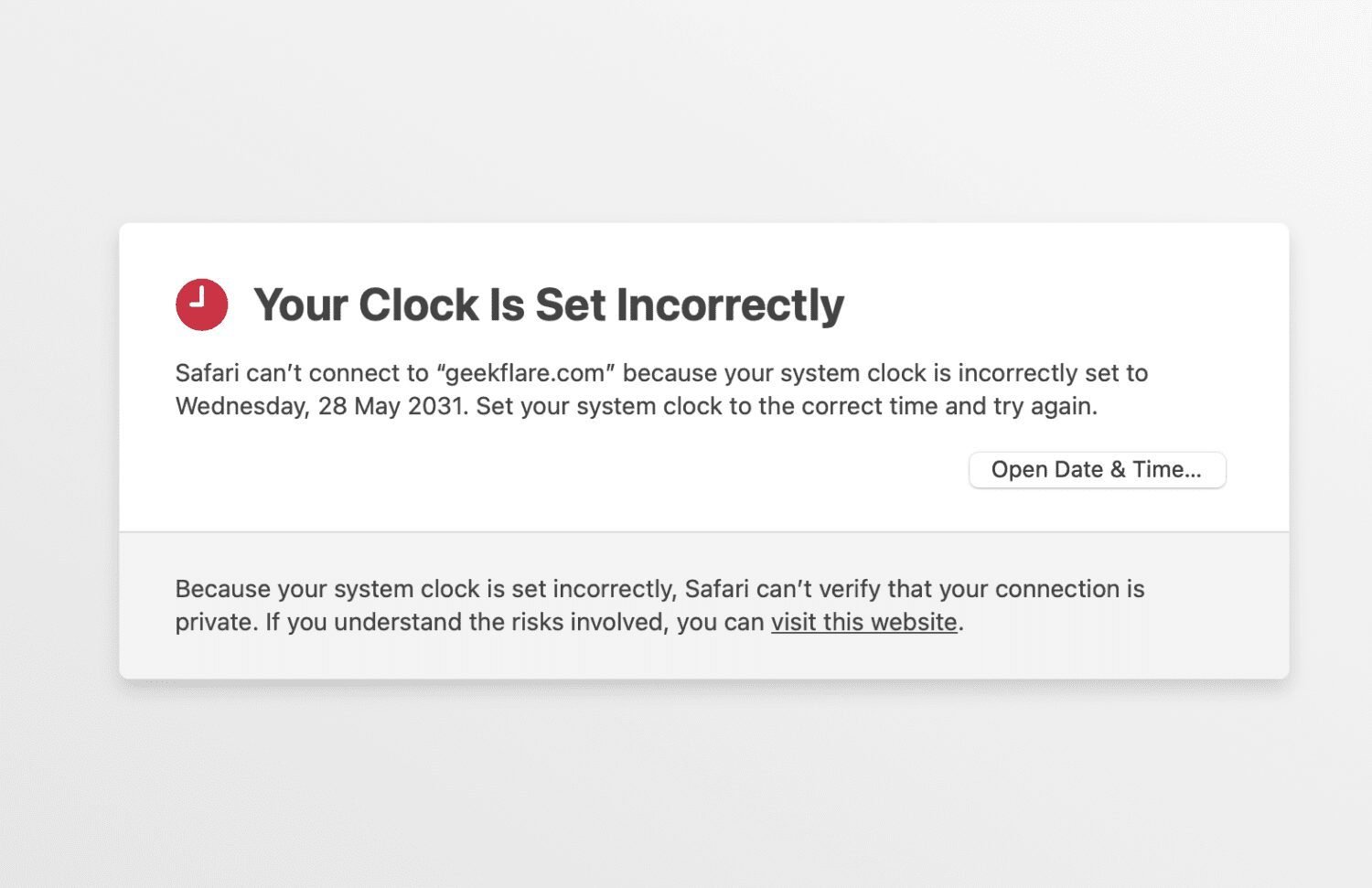This screenshot has width=1372, height=888.
Task: Click the blank page background below the card
Action: (686, 786)
